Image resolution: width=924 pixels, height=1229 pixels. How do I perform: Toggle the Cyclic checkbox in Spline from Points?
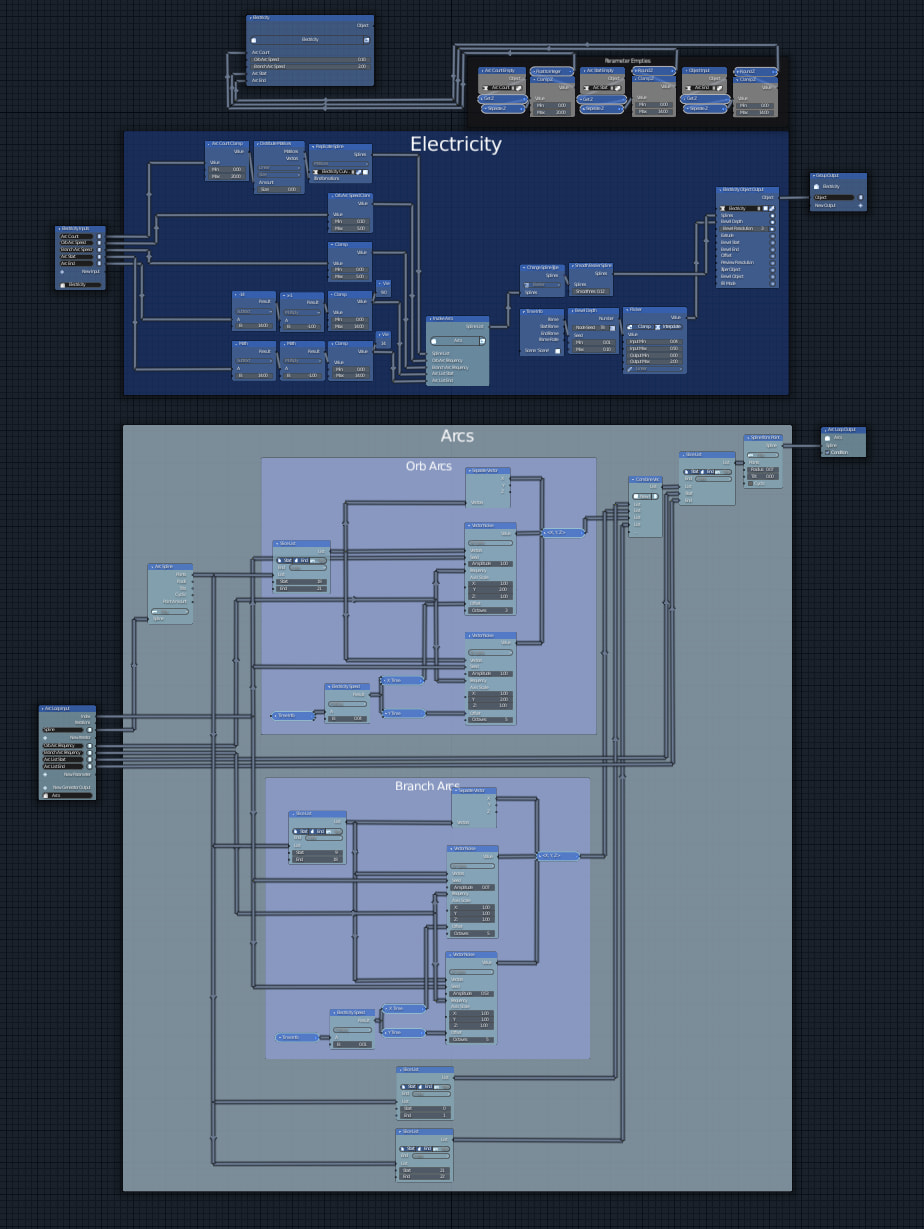coord(750,483)
